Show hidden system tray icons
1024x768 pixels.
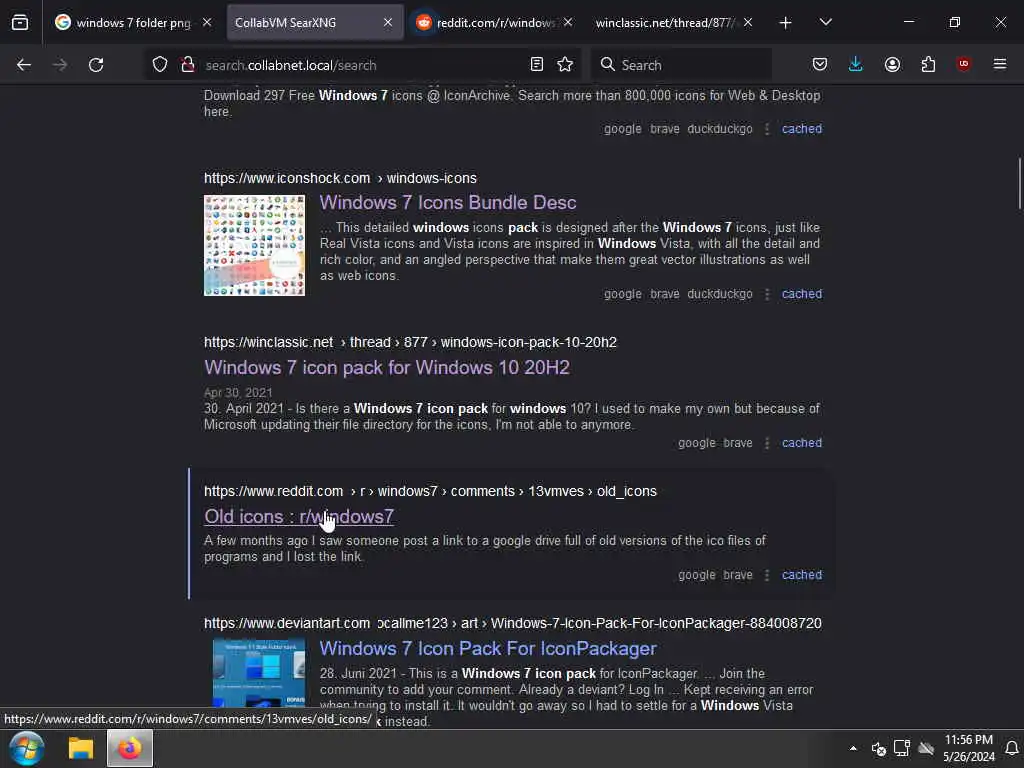(853, 748)
